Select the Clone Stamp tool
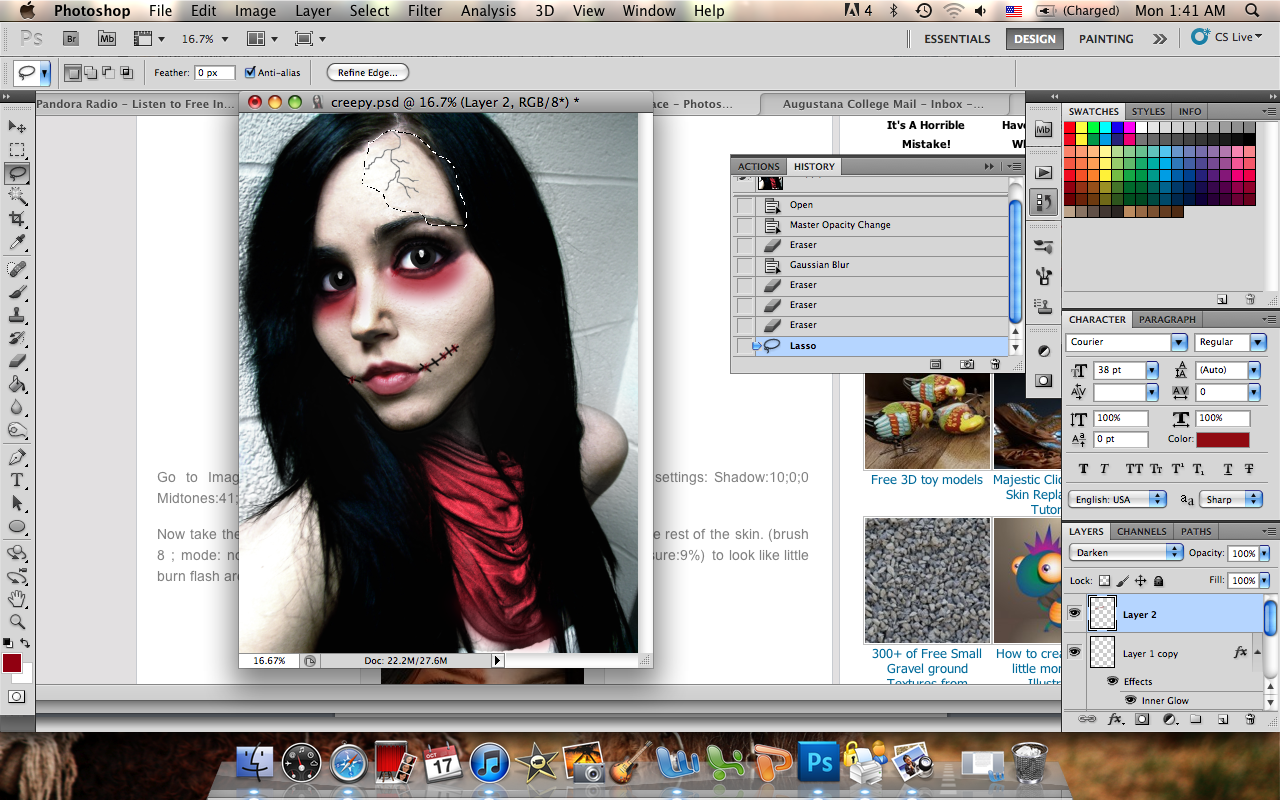This screenshot has height=800, width=1280. click(17, 315)
